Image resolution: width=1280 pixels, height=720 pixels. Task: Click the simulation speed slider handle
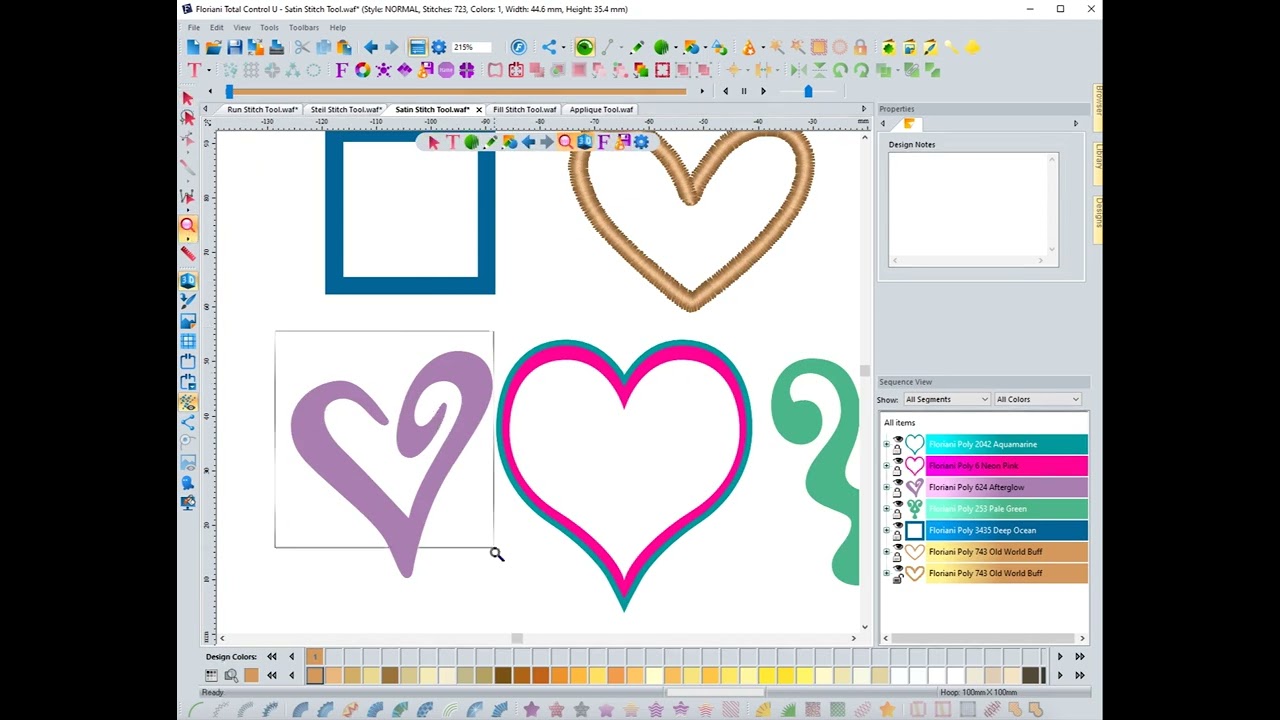[x=808, y=91]
